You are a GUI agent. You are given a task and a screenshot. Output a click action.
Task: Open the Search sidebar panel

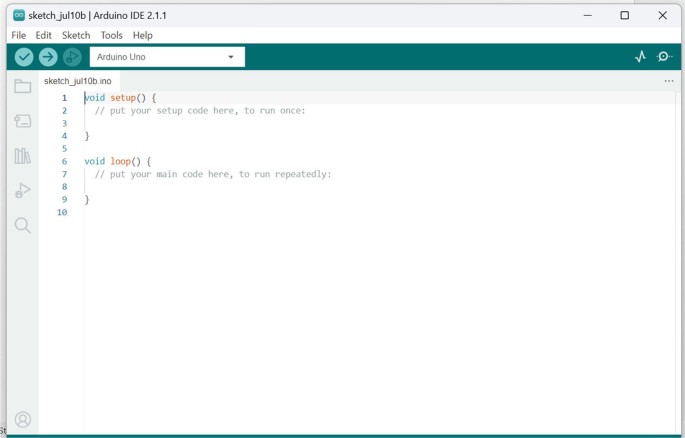(22, 226)
